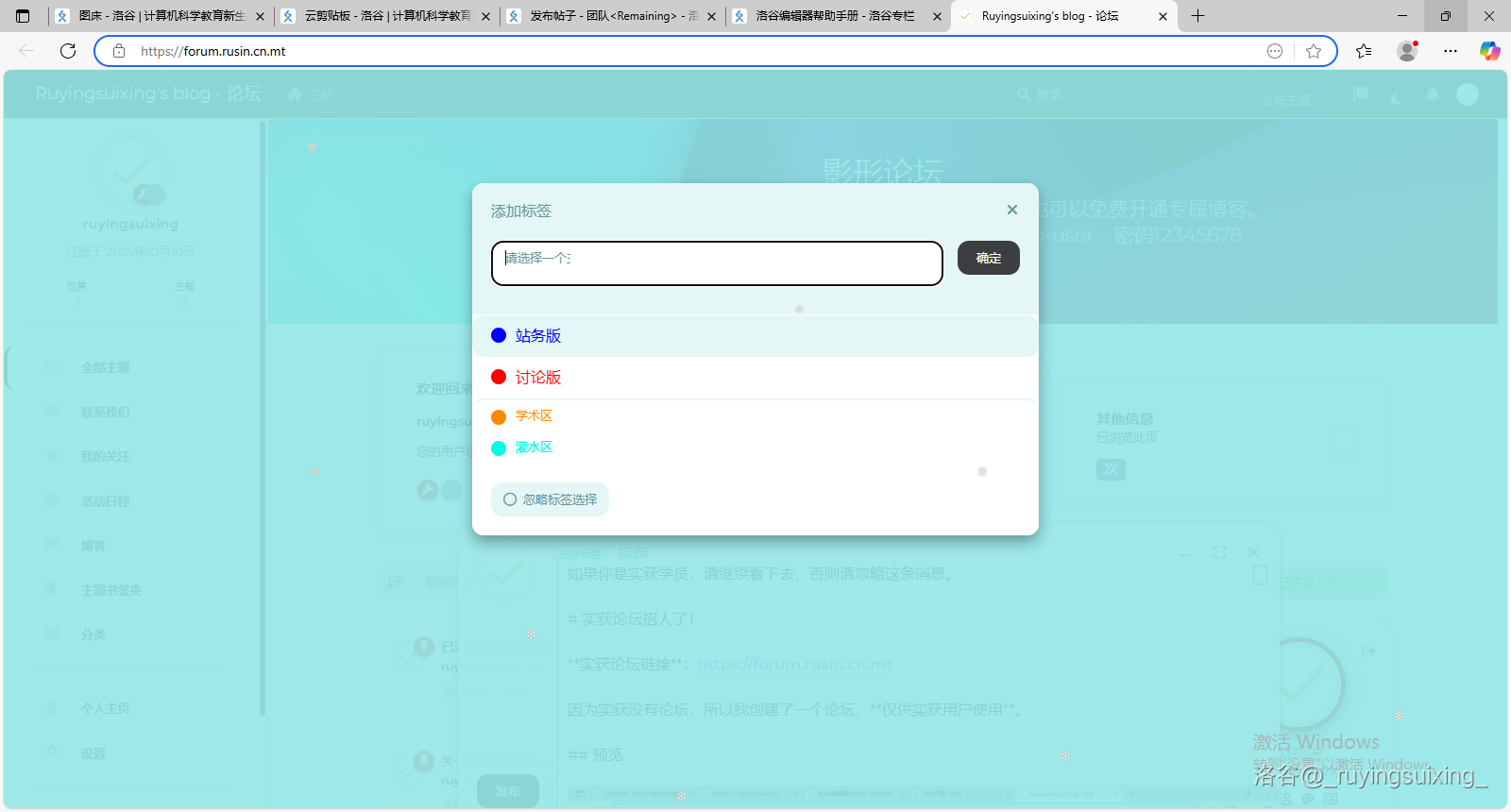
Task: Focus the 请选择一个 tag search field
Action: pos(717,262)
